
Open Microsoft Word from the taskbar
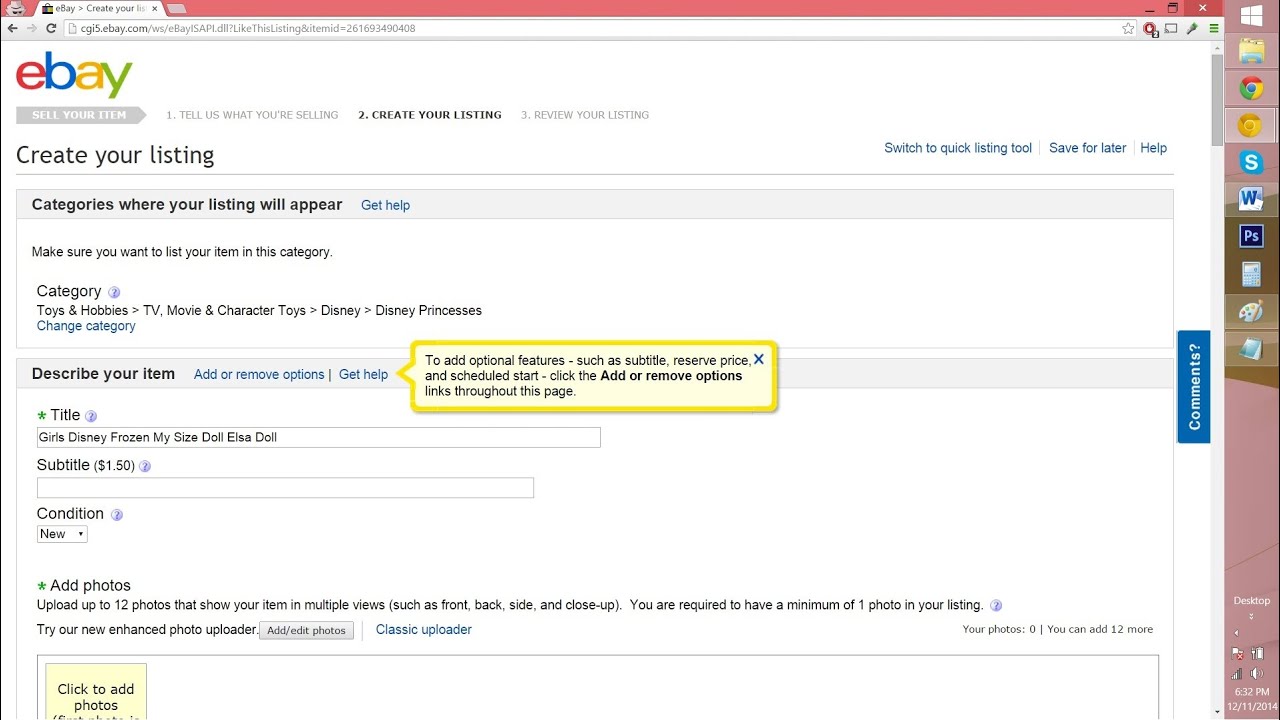coord(1251,199)
